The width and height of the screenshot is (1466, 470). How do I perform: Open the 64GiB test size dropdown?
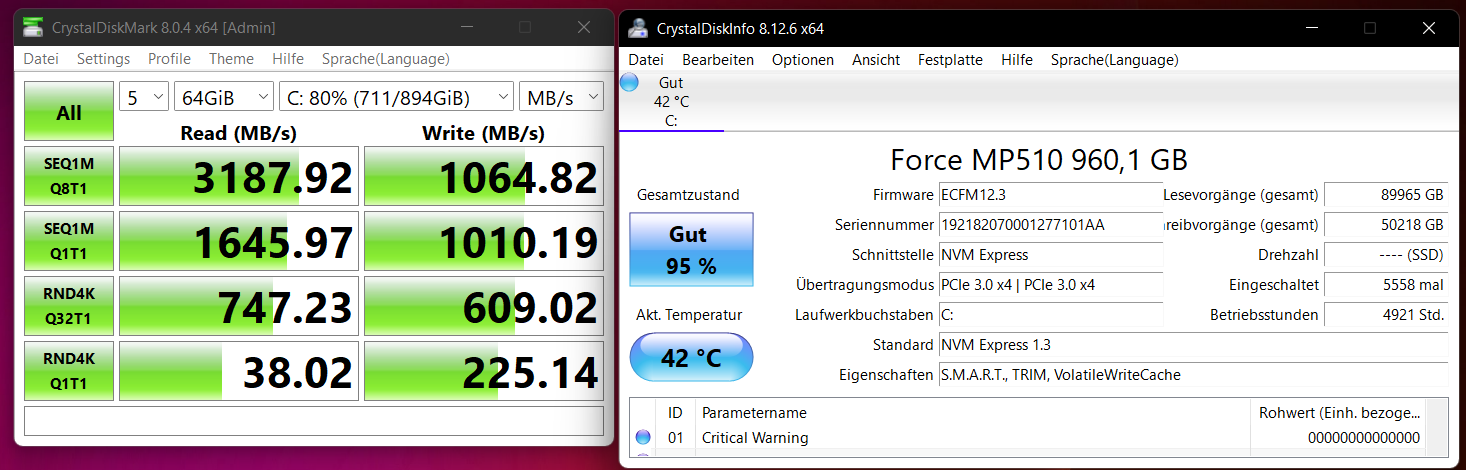click(224, 97)
